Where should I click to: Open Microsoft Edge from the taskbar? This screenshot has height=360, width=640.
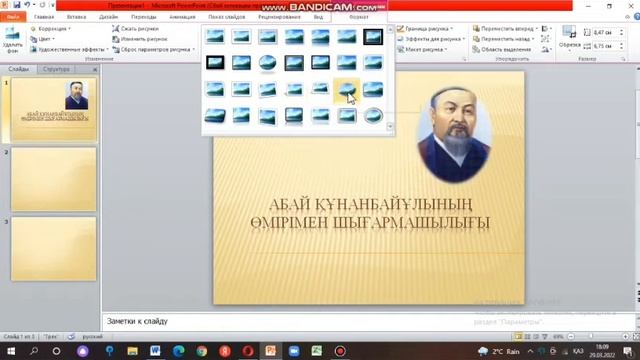click(x=178, y=351)
